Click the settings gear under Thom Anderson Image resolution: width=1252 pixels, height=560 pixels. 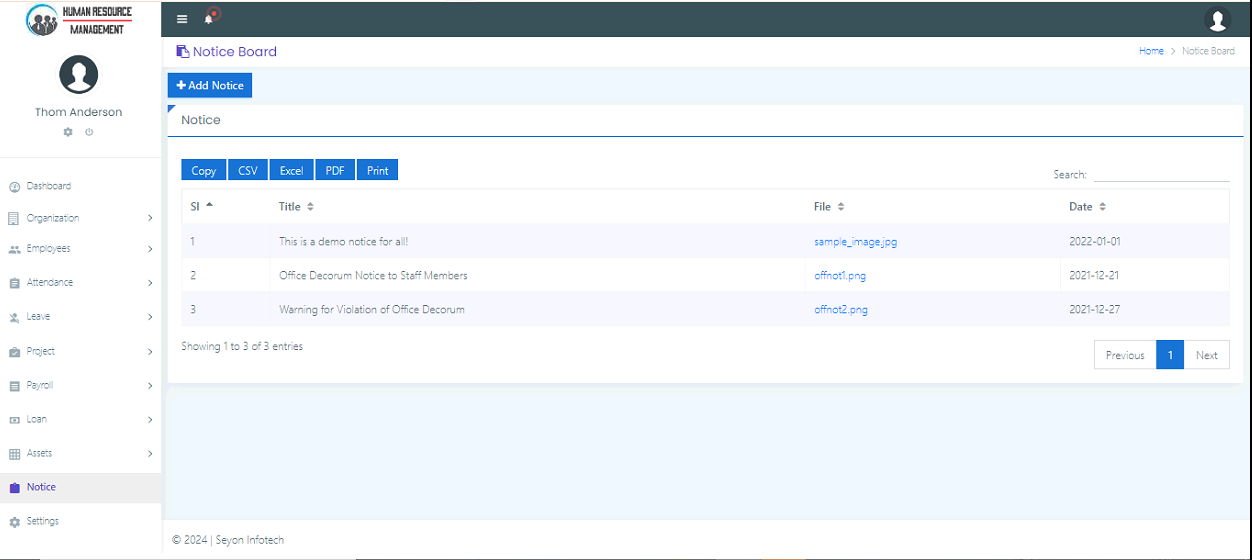click(68, 132)
